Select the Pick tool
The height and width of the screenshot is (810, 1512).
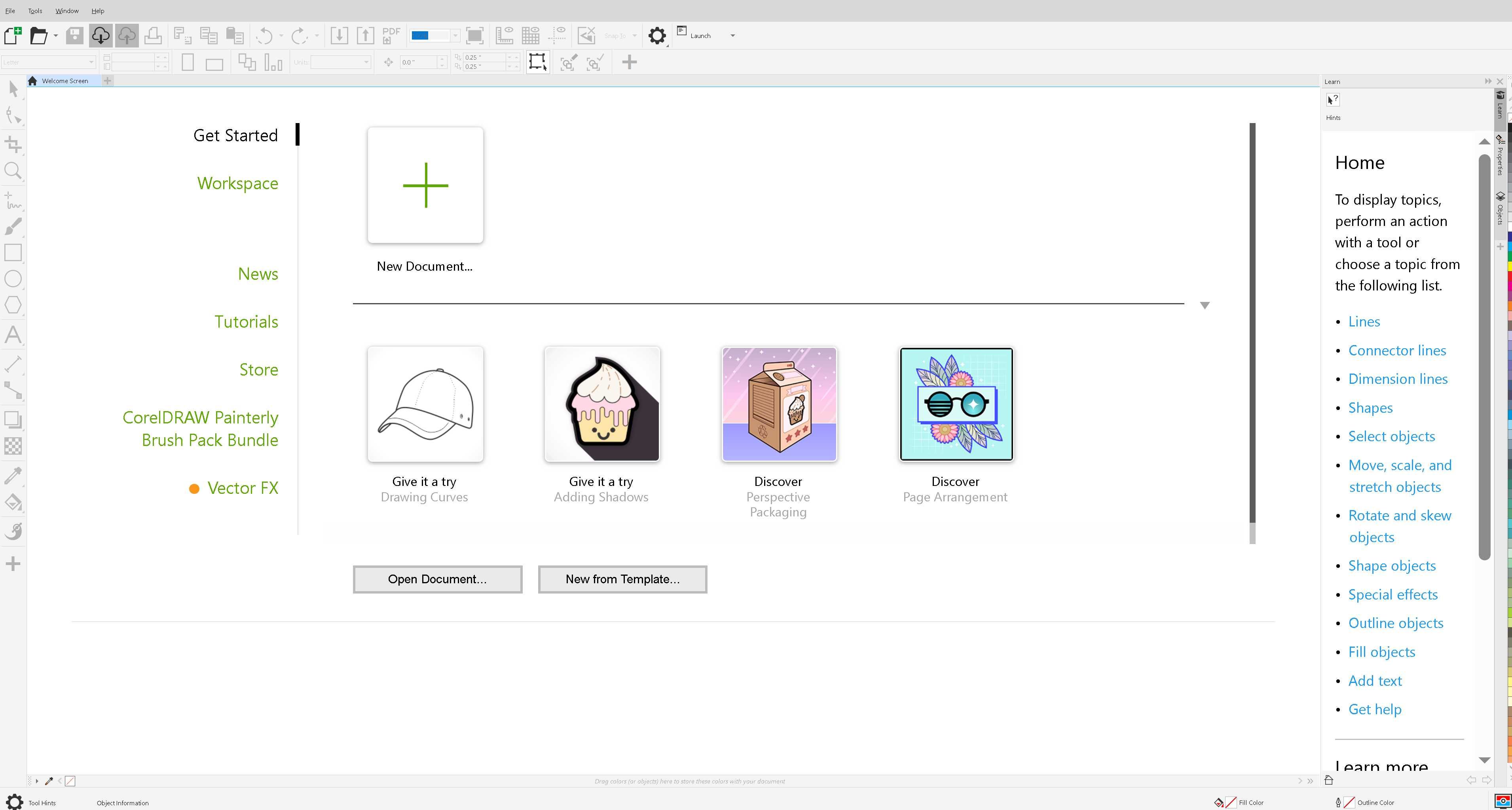(x=13, y=89)
